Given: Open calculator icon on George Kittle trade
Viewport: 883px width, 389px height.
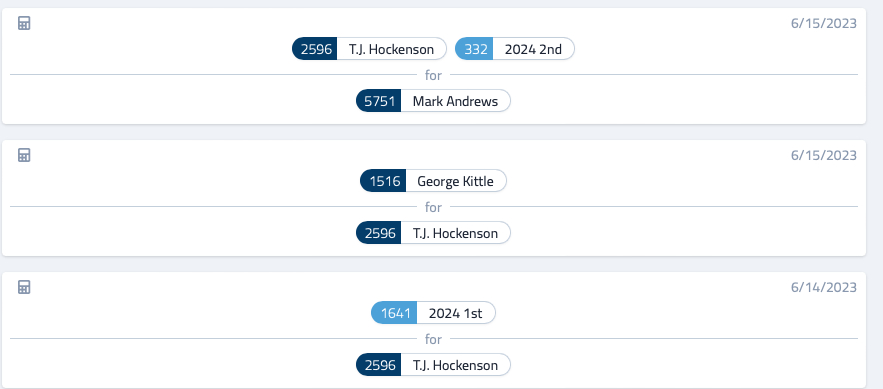Looking at the screenshot, I should (x=24, y=155).
